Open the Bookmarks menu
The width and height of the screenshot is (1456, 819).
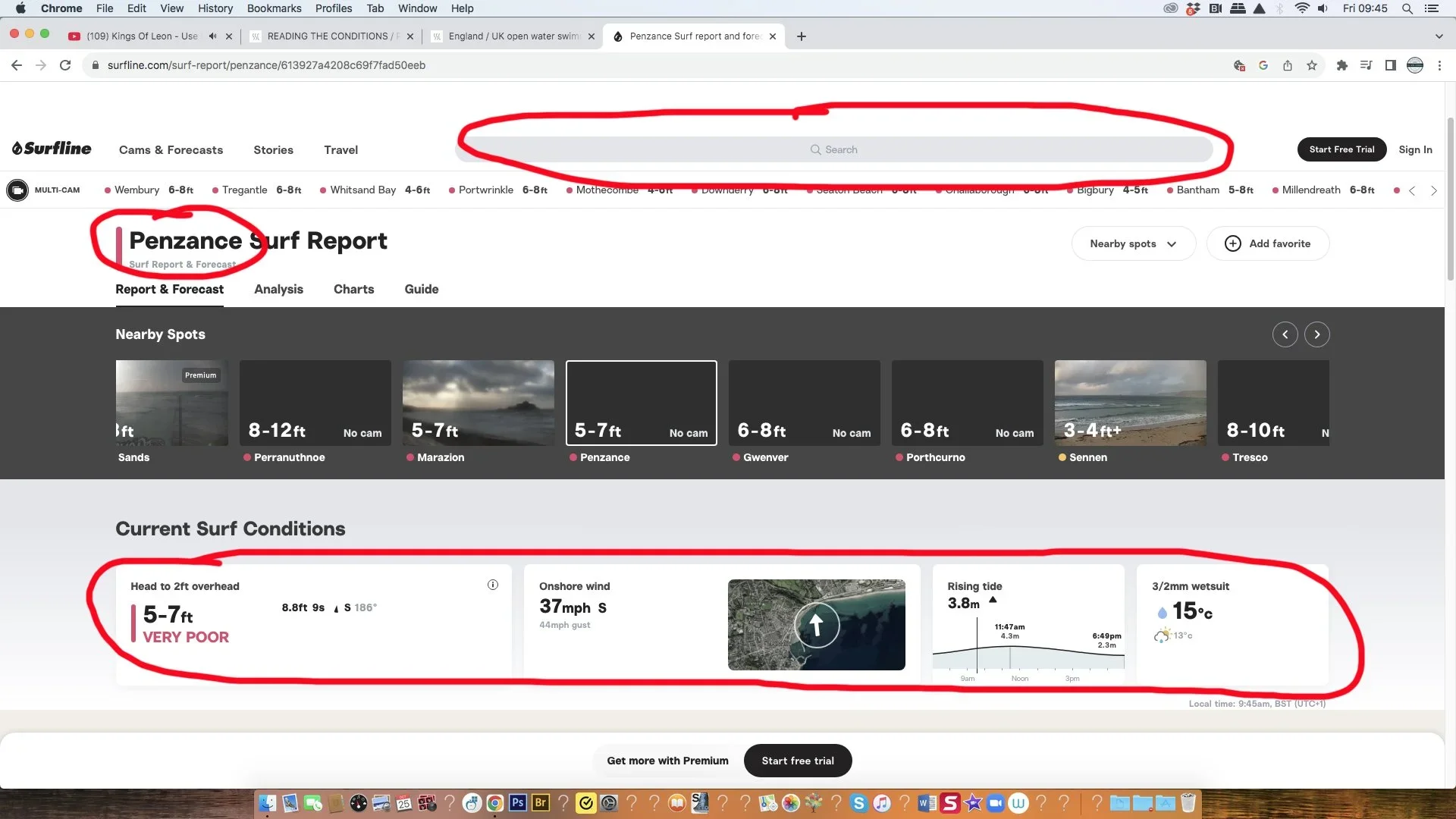click(x=274, y=8)
